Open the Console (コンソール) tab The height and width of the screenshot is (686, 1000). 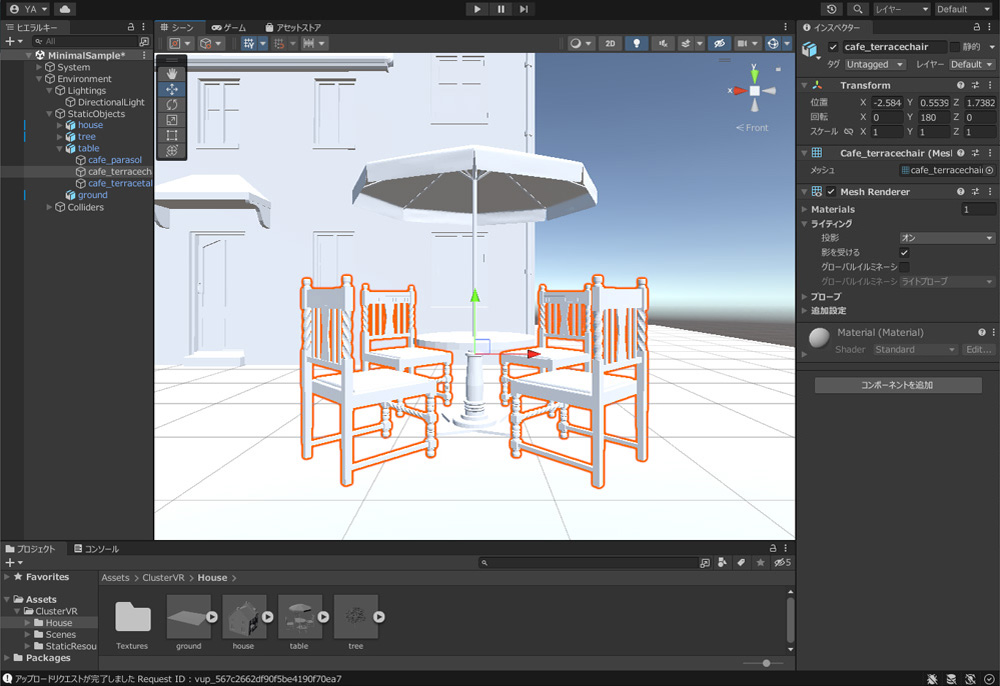(x=95, y=549)
